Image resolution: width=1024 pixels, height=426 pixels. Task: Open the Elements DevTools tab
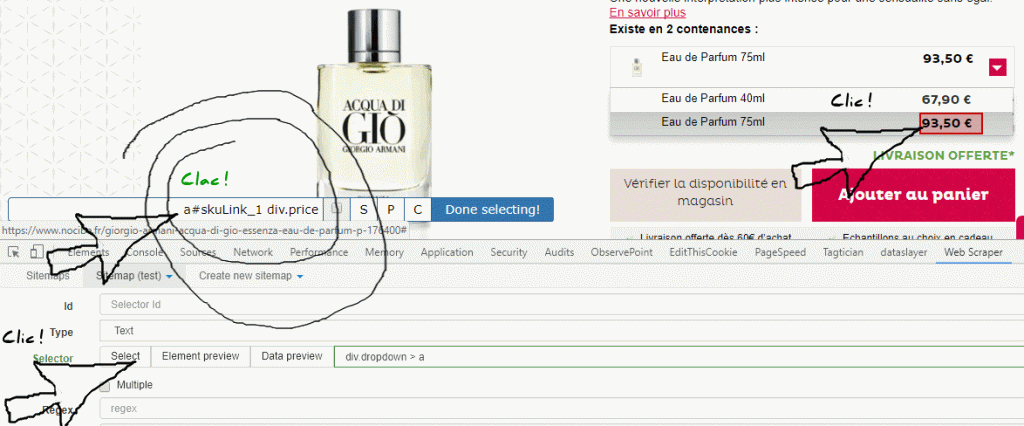(88, 252)
